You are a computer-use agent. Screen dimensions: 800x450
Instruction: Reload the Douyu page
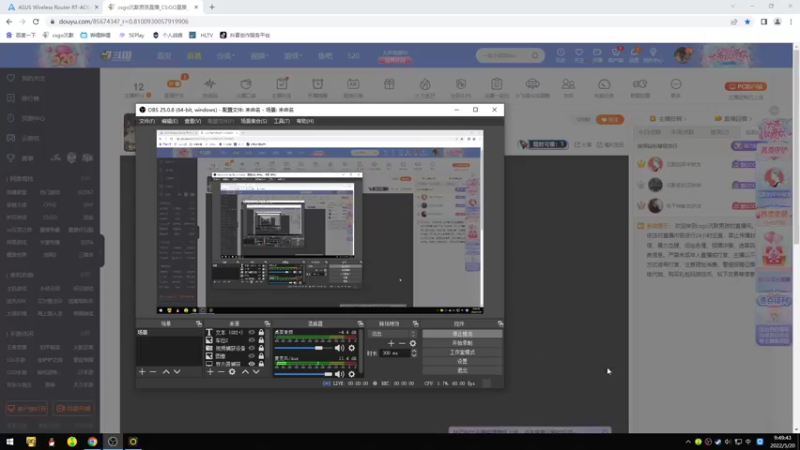pos(36,21)
